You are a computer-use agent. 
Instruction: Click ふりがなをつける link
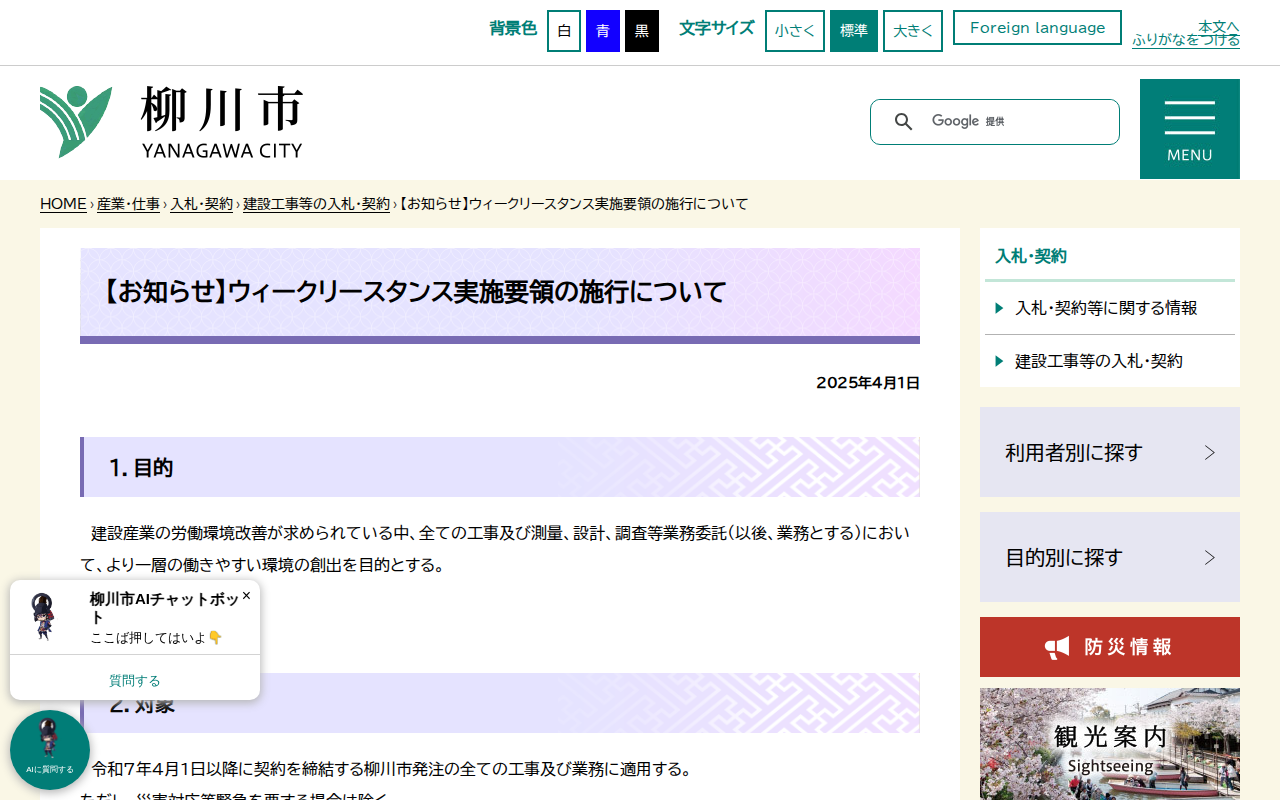tap(1186, 40)
